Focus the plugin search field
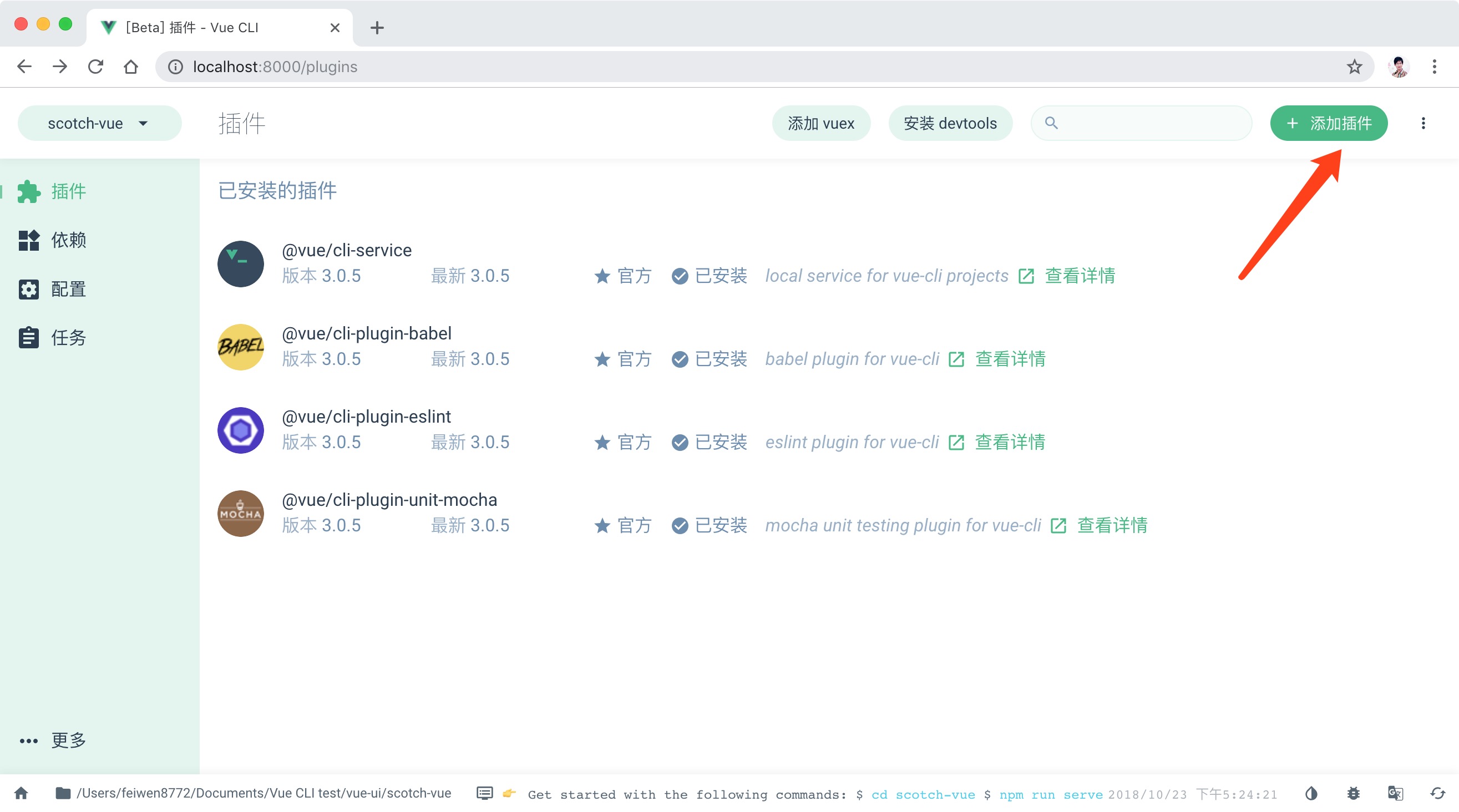 pos(1141,123)
